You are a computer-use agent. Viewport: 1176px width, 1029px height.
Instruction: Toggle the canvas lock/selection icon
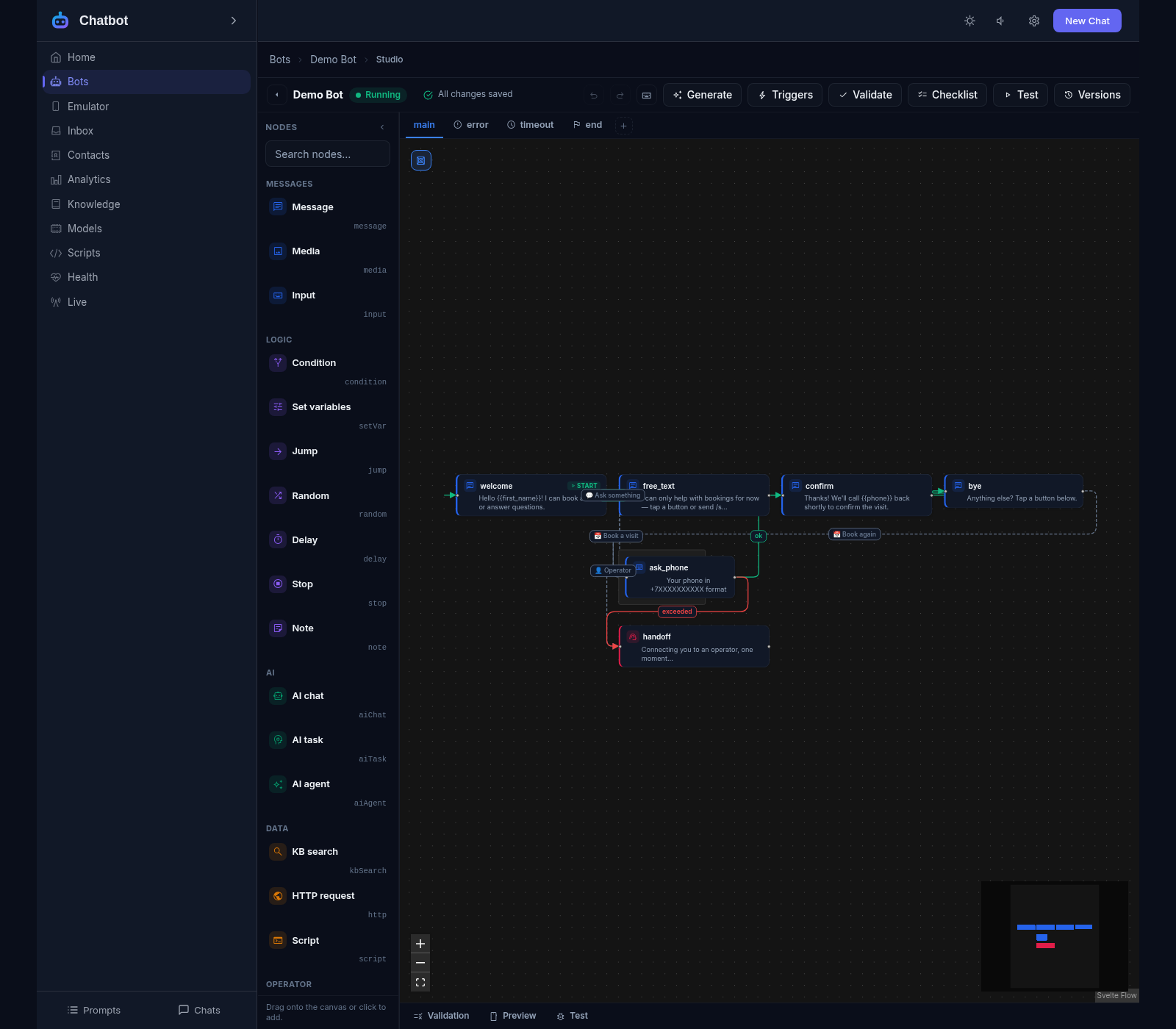coord(421,160)
